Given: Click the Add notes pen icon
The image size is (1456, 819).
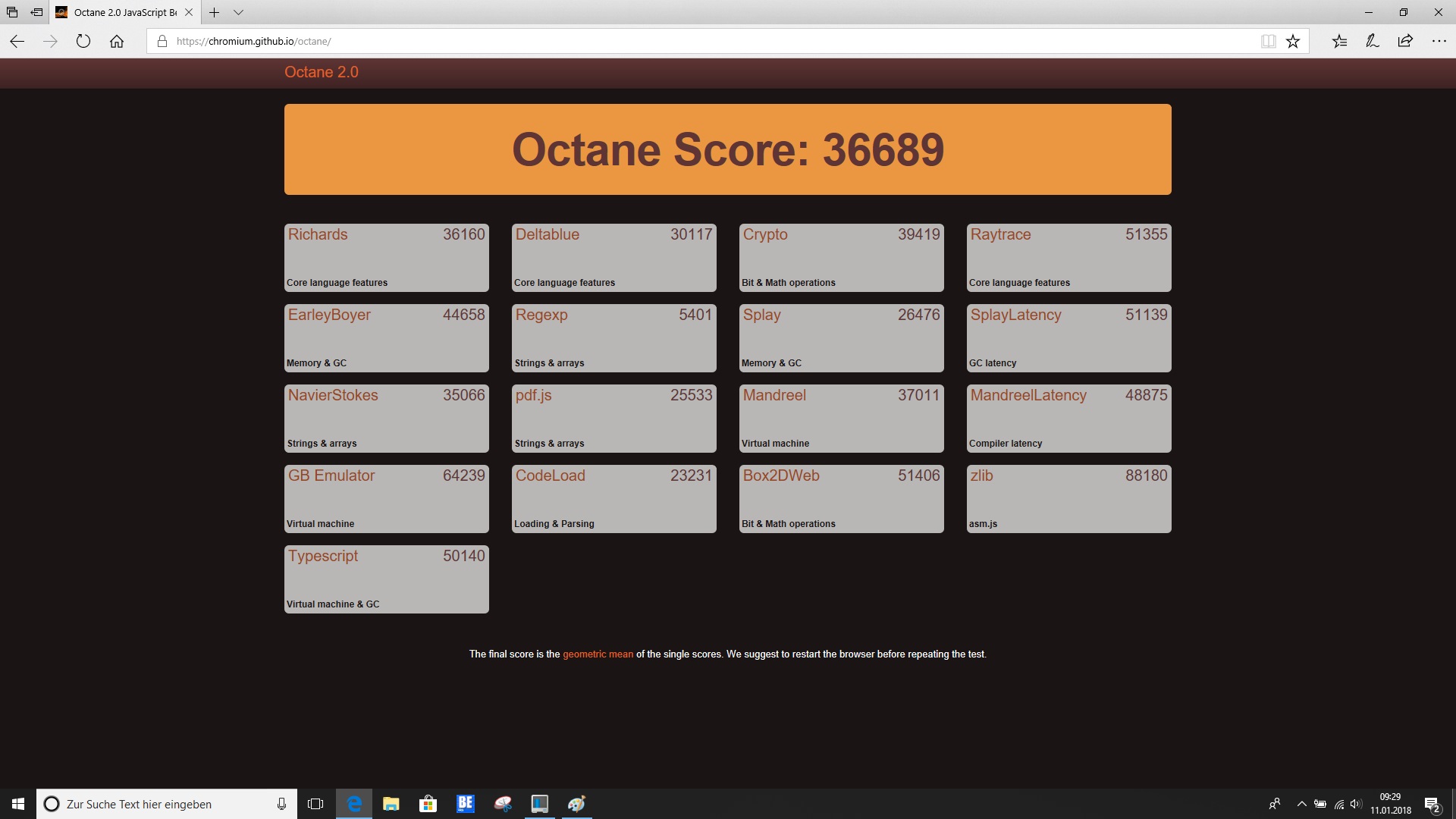Looking at the screenshot, I should tap(1372, 42).
